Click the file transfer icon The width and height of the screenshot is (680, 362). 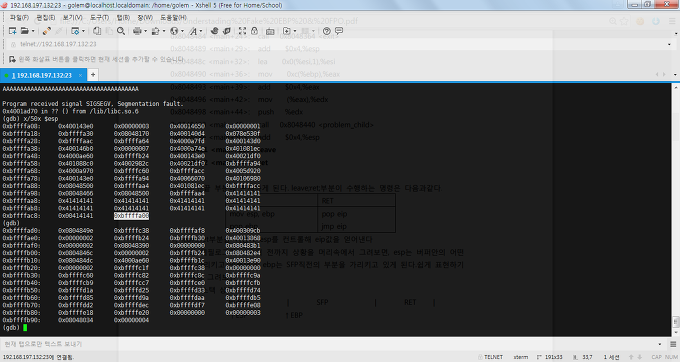pyautogui.click(x=155, y=31)
